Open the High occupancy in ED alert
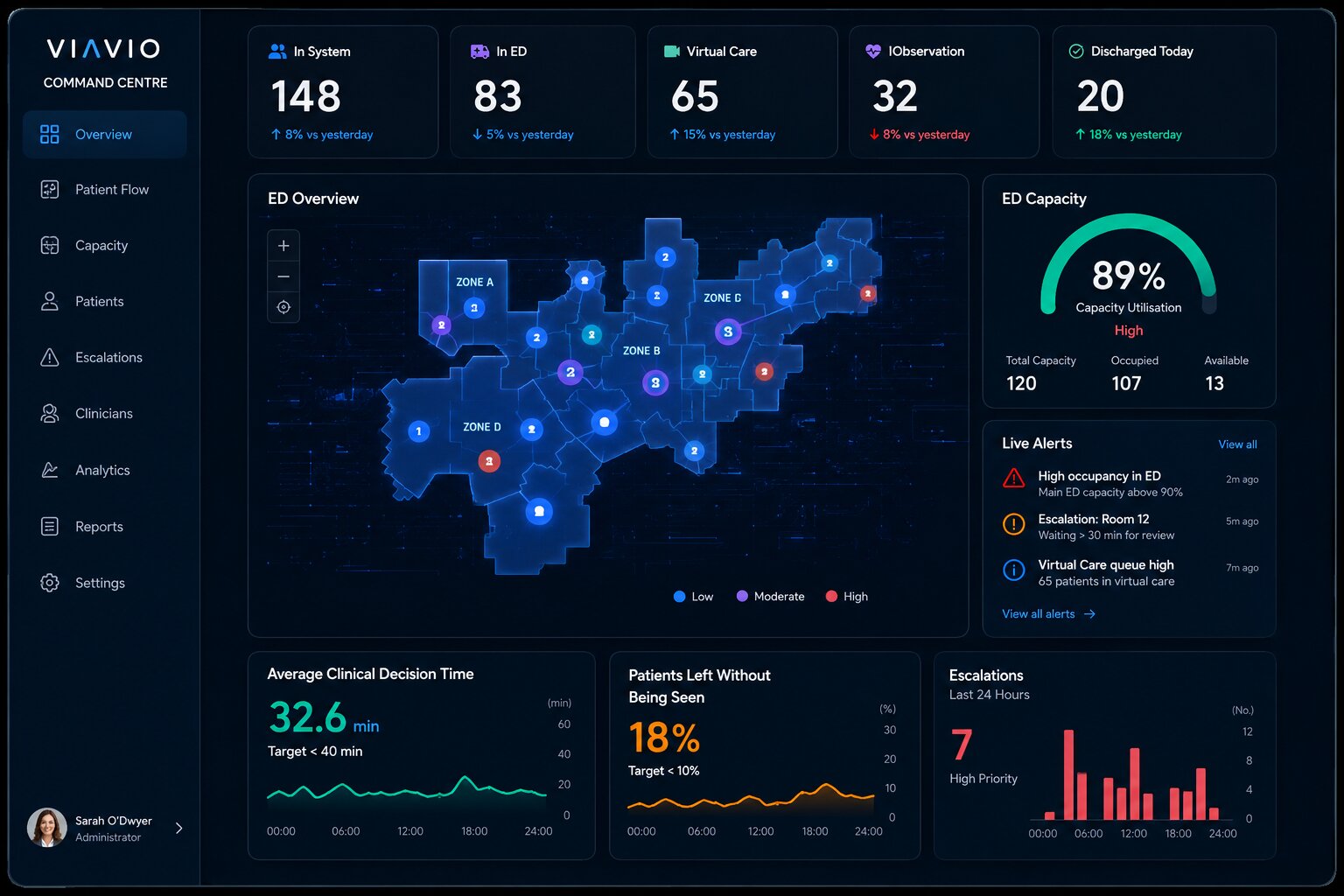 pos(1130,484)
